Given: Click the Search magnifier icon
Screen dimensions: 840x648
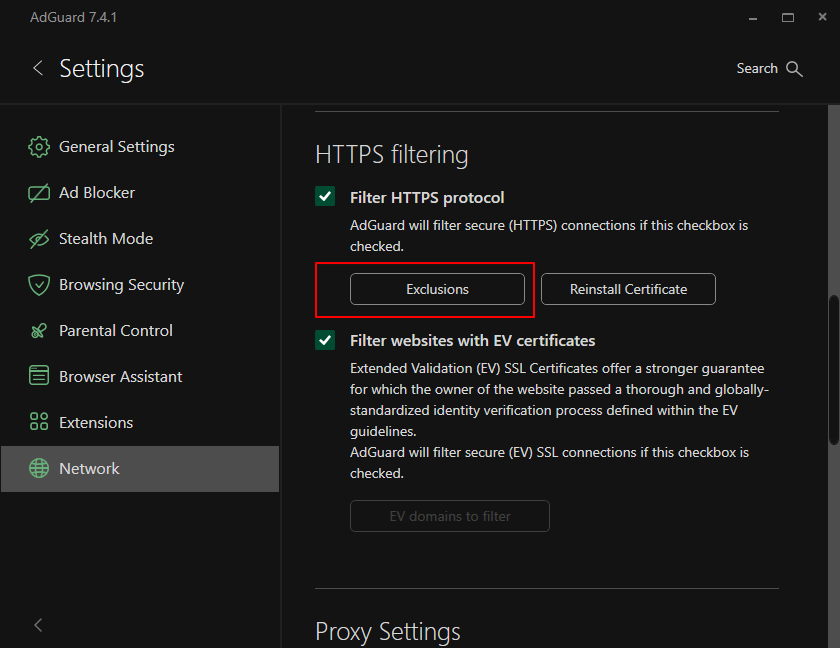Looking at the screenshot, I should (x=795, y=69).
